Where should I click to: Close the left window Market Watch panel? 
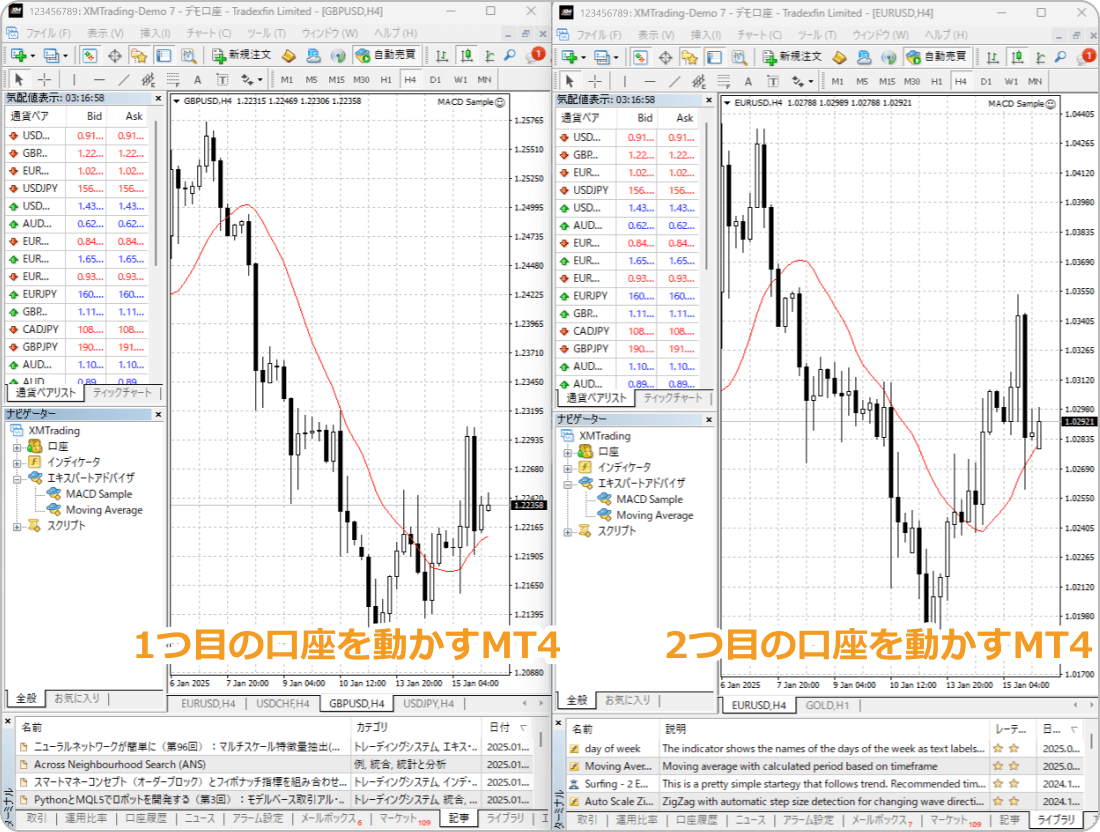tap(159, 98)
